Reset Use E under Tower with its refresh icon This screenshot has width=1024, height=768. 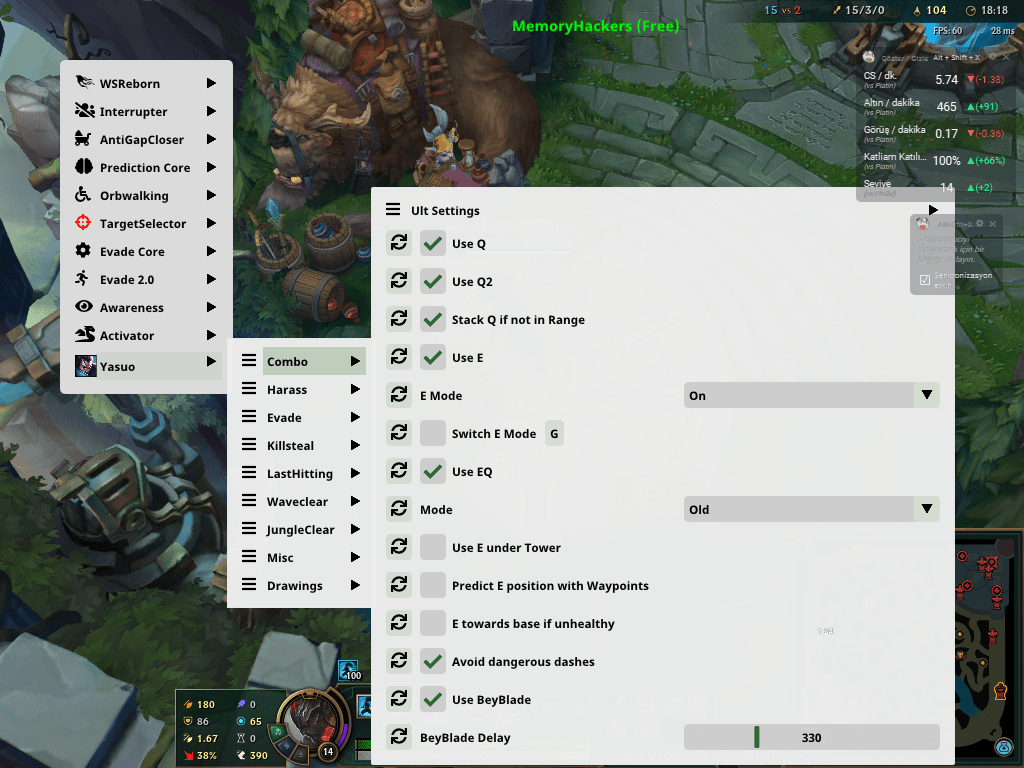[398, 547]
